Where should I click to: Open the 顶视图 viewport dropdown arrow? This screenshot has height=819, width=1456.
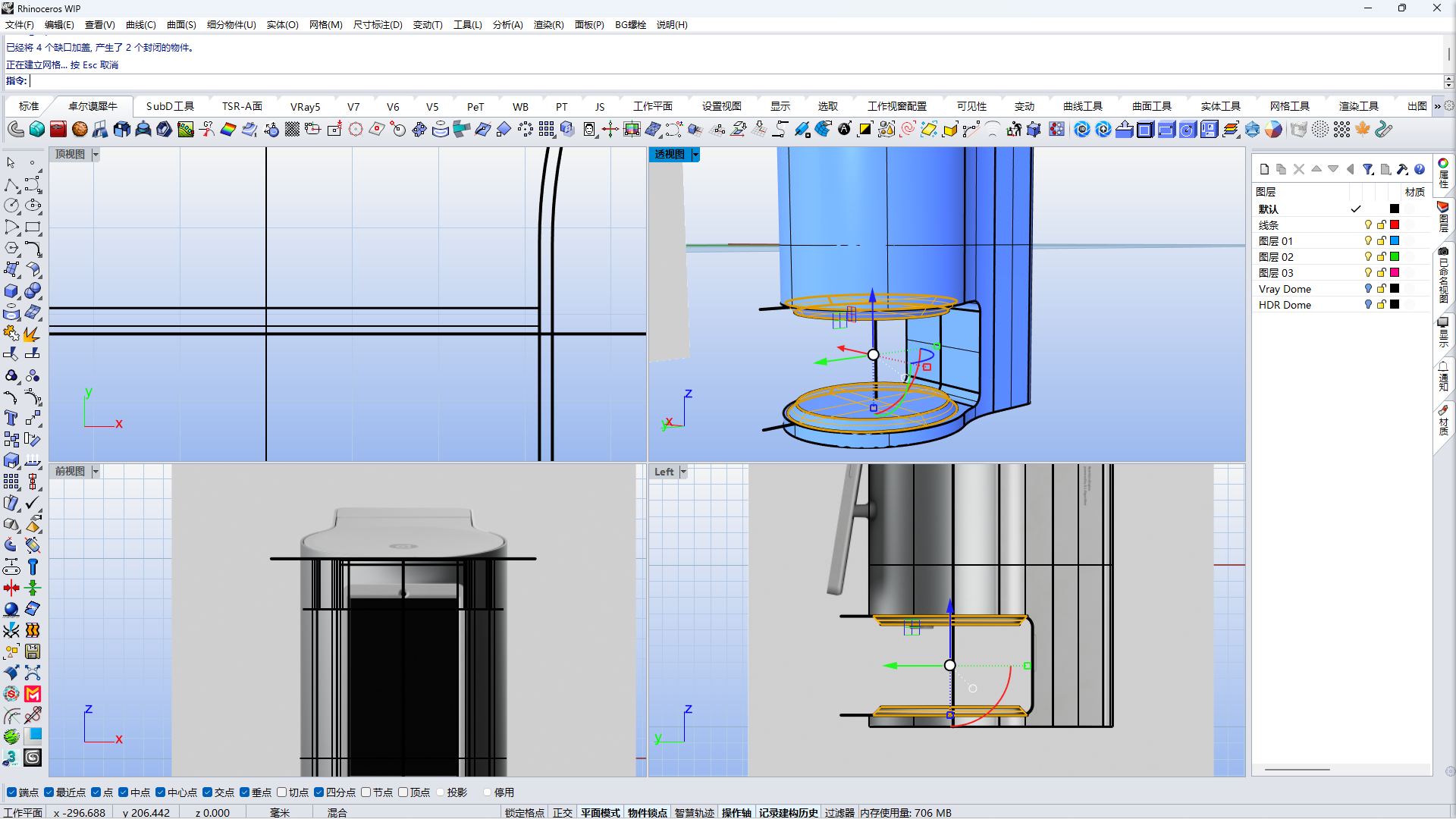[96, 155]
